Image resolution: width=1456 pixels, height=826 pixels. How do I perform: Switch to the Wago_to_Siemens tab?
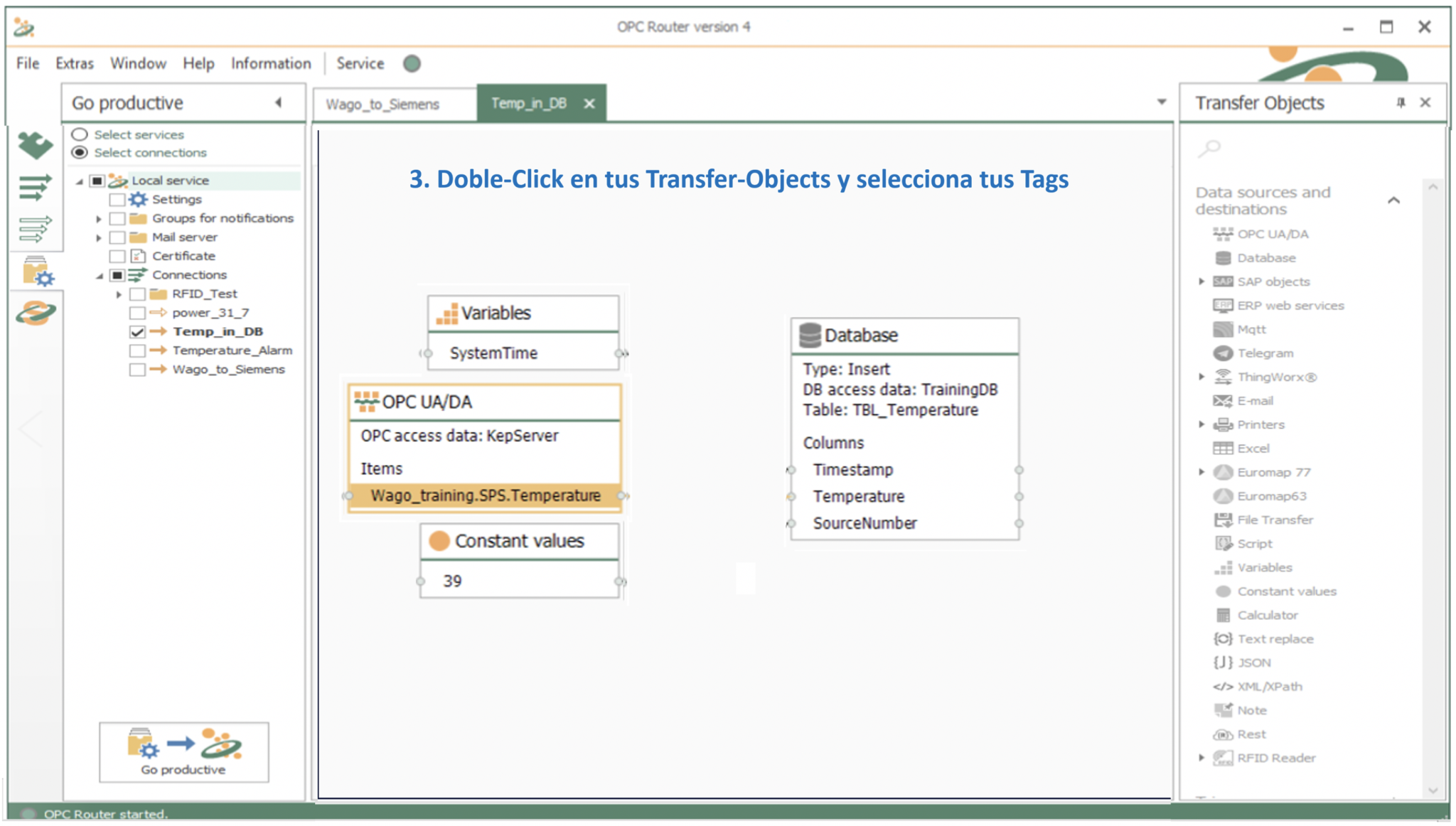click(x=382, y=104)
